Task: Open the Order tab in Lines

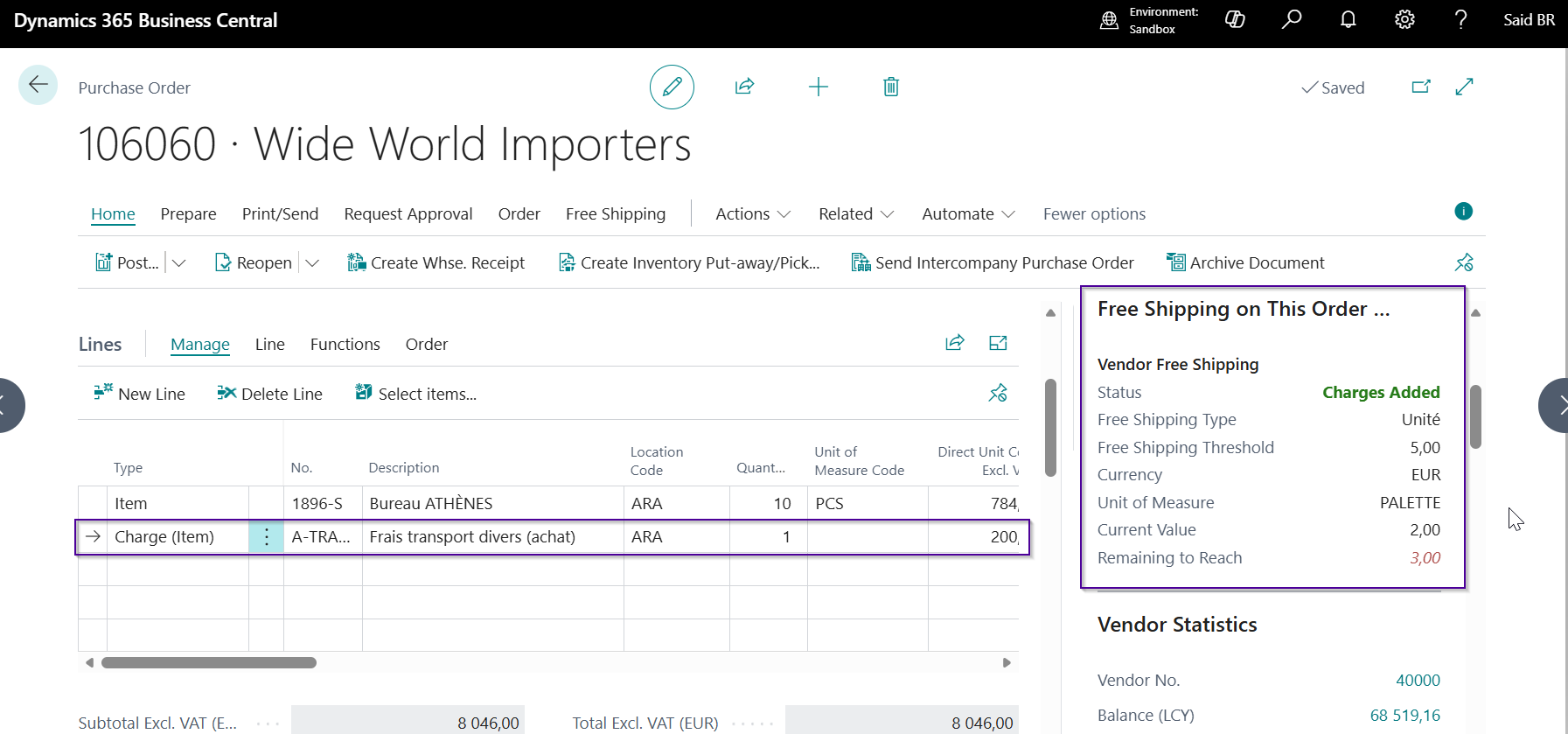Action: pos(427,344)
